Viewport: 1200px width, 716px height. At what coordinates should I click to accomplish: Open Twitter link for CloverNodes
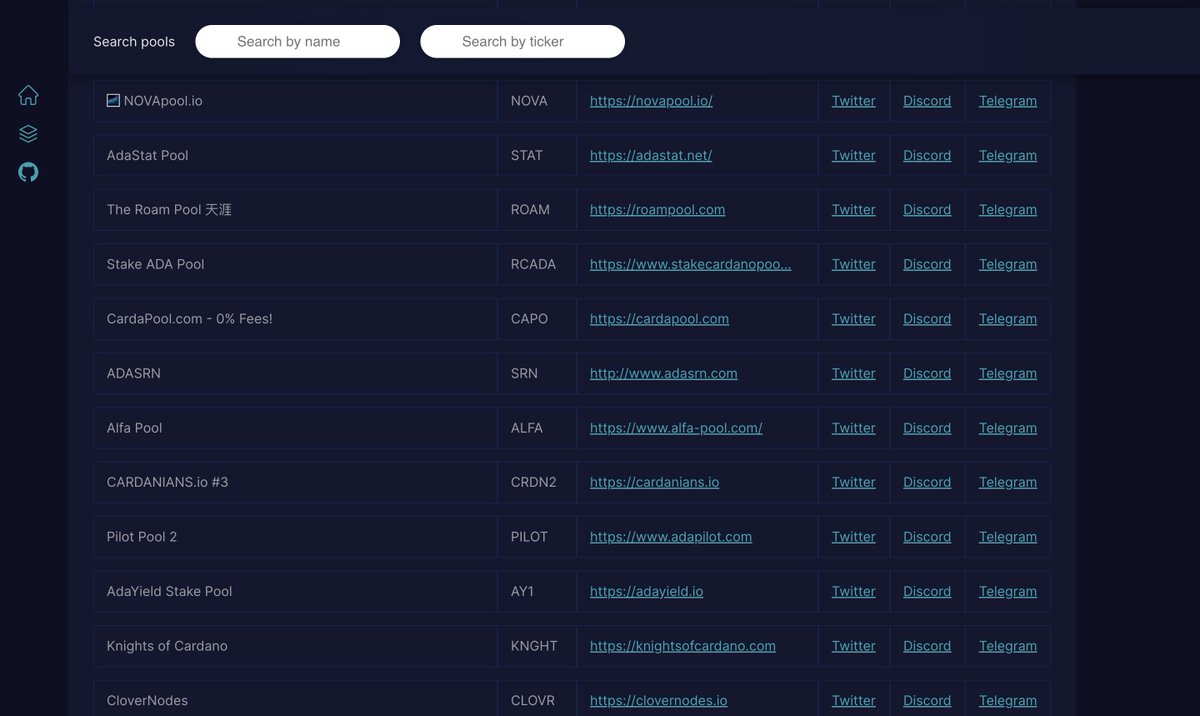pos(853,701)
